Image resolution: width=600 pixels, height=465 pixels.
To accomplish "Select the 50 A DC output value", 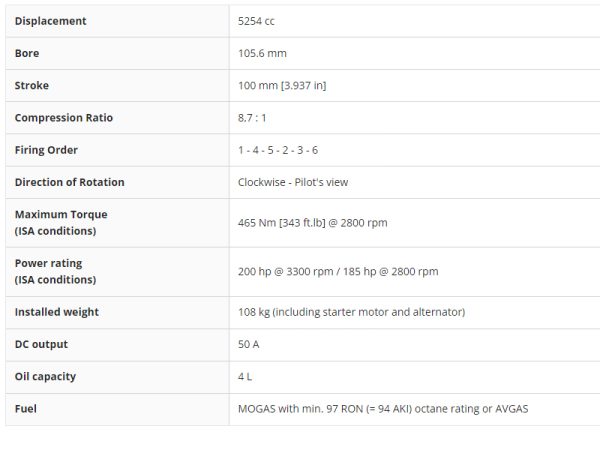I will 250,344.
